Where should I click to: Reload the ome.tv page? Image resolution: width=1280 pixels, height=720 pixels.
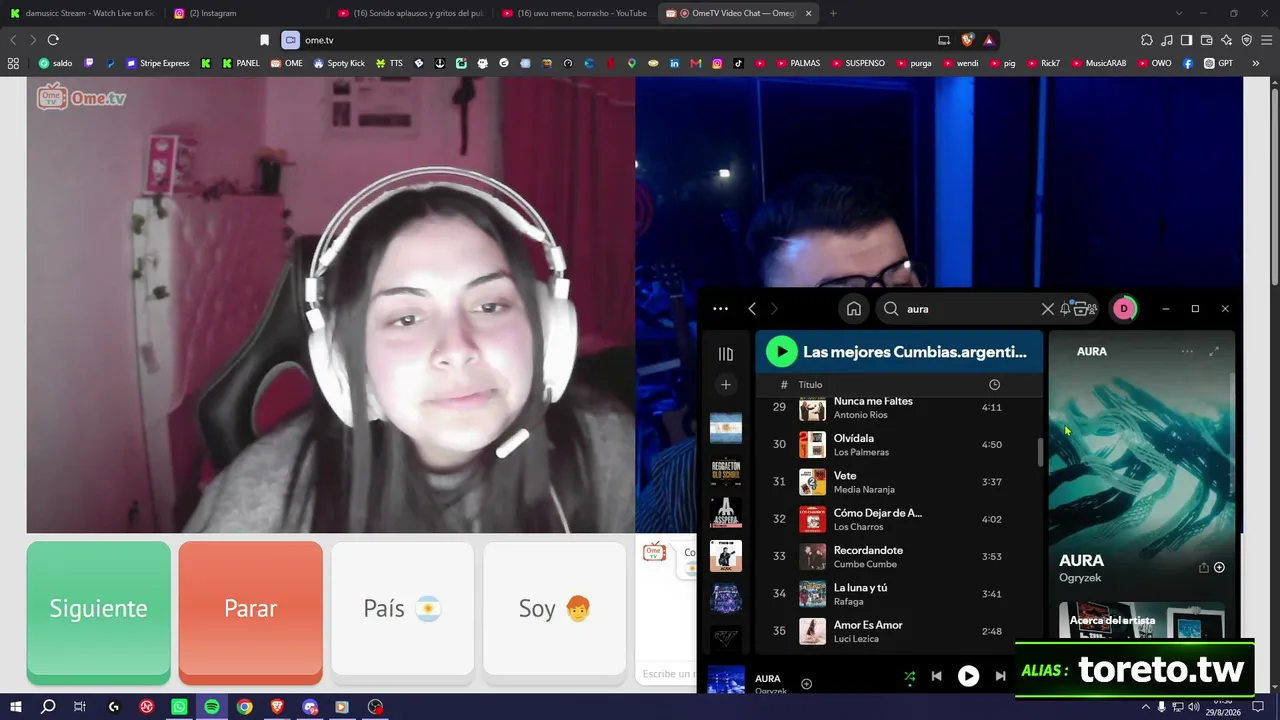(53, 40)
